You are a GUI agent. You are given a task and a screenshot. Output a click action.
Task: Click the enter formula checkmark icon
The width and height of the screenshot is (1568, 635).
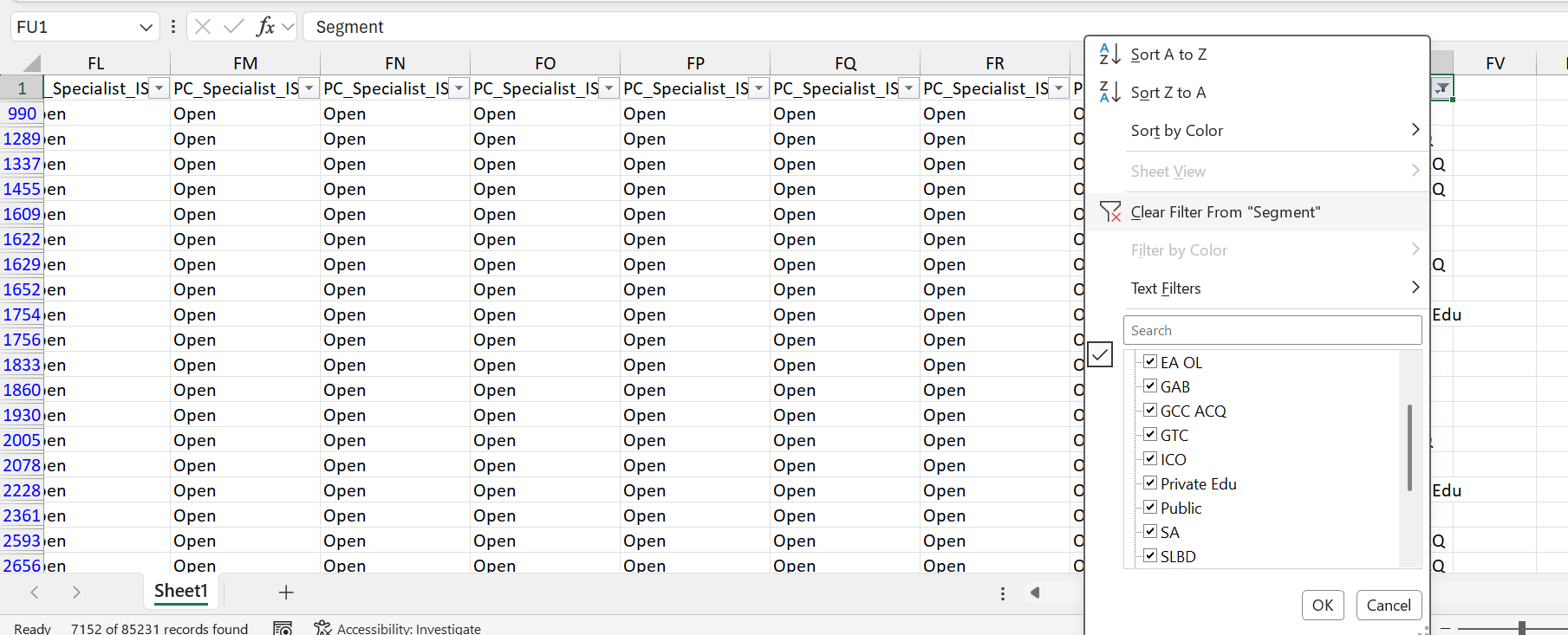point(233,27)
